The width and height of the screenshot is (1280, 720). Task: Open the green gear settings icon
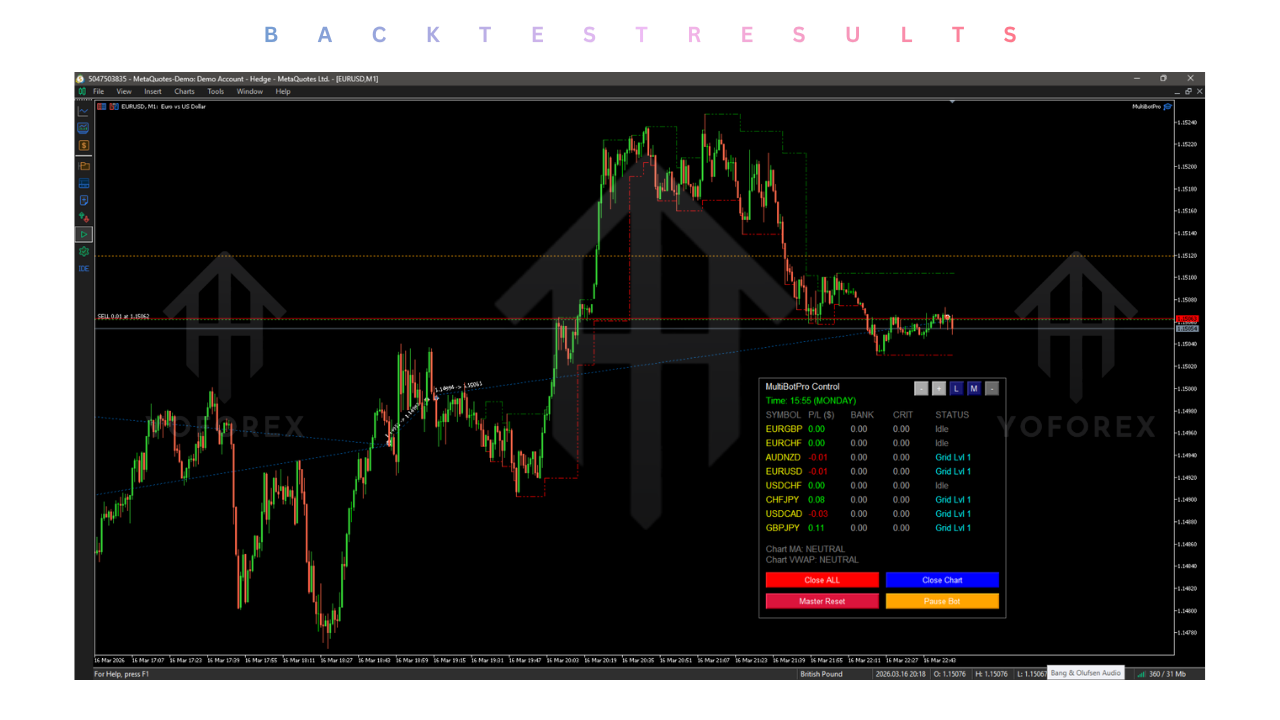[x=84, y=251]
